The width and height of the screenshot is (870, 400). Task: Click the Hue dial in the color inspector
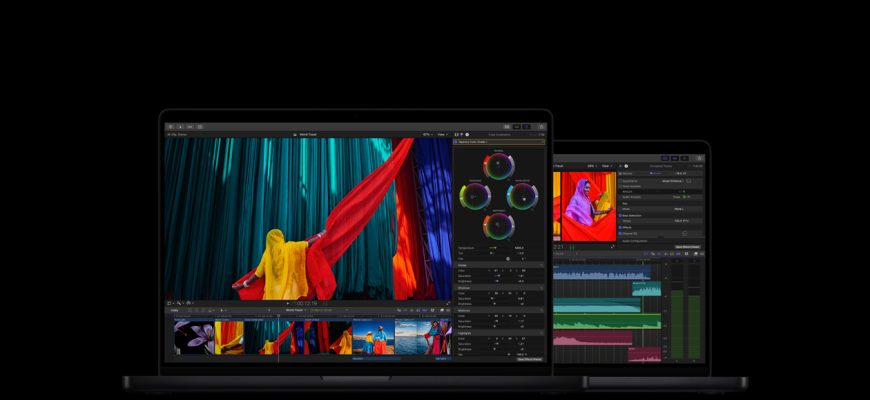tap(507, 259)
